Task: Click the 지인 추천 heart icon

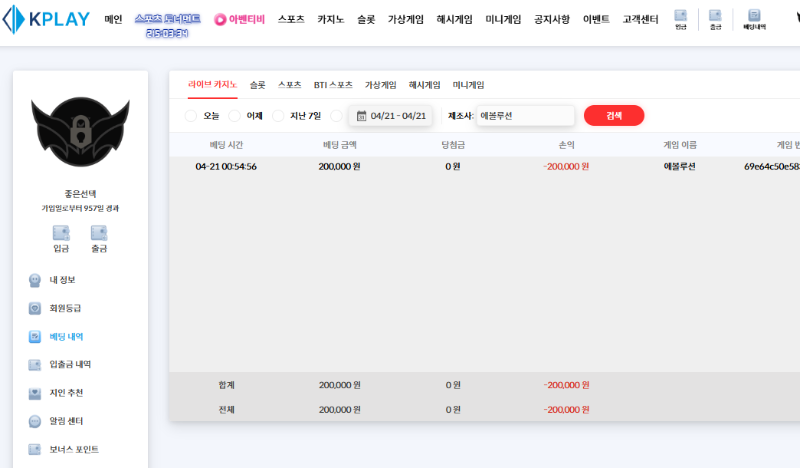Action: point(35,393)
